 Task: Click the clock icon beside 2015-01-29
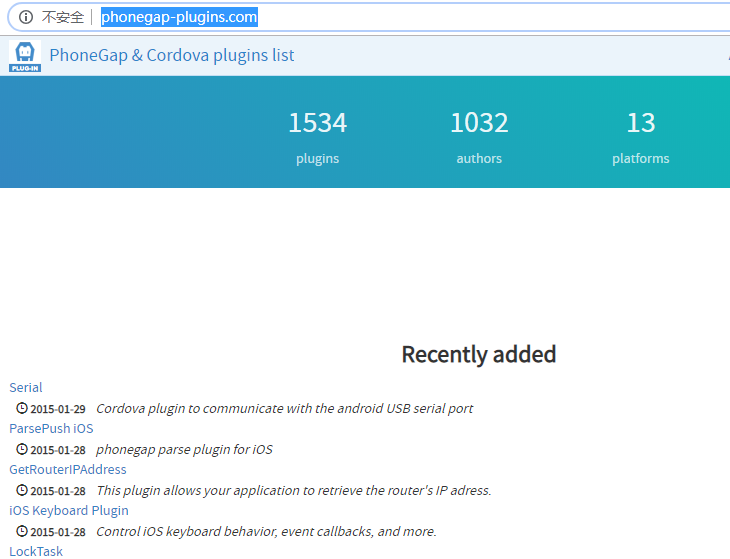click(x=22, y=408)
